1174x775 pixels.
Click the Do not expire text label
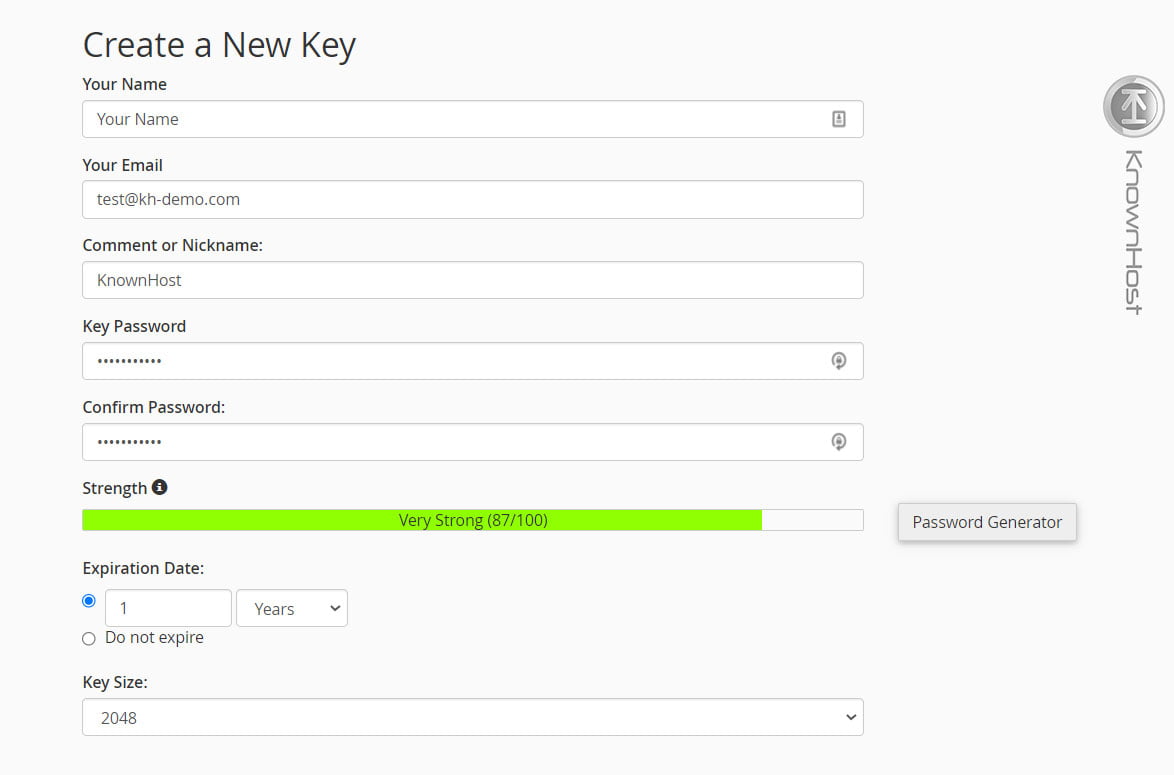click(x=154, y=637)
